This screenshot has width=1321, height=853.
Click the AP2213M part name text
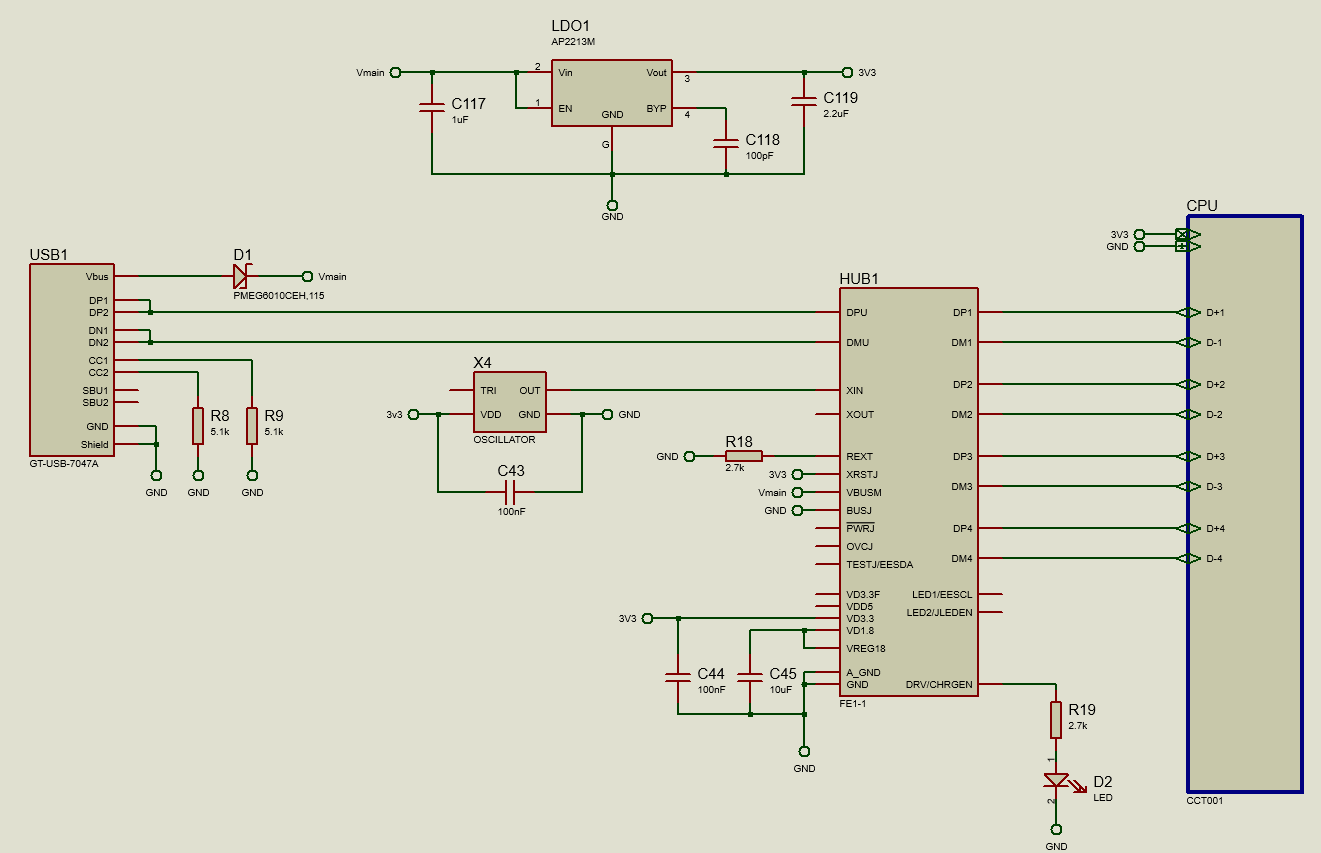[x=573, y=42]
